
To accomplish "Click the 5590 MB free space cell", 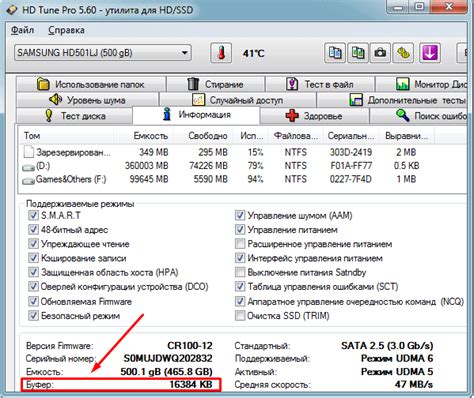I will pos(211,179).
